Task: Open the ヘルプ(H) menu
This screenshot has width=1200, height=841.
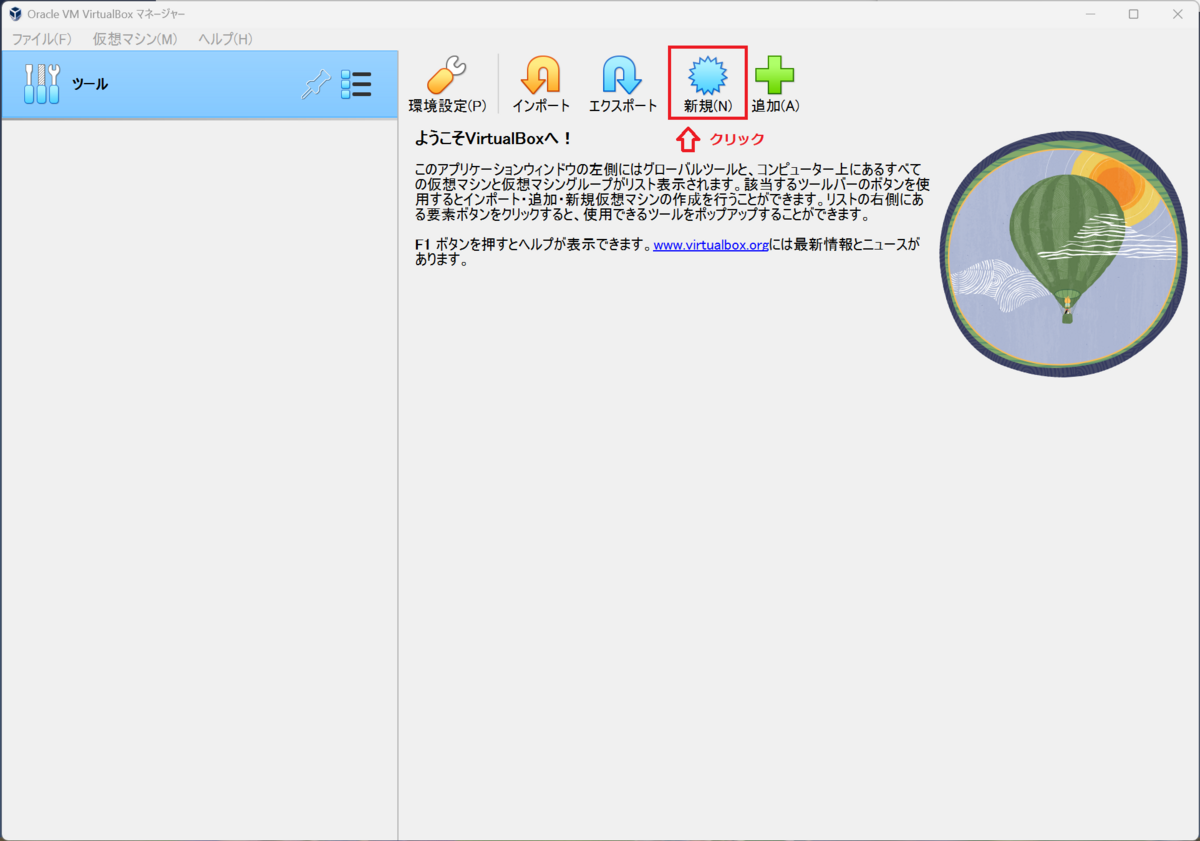Action: [x=225, y=38]
